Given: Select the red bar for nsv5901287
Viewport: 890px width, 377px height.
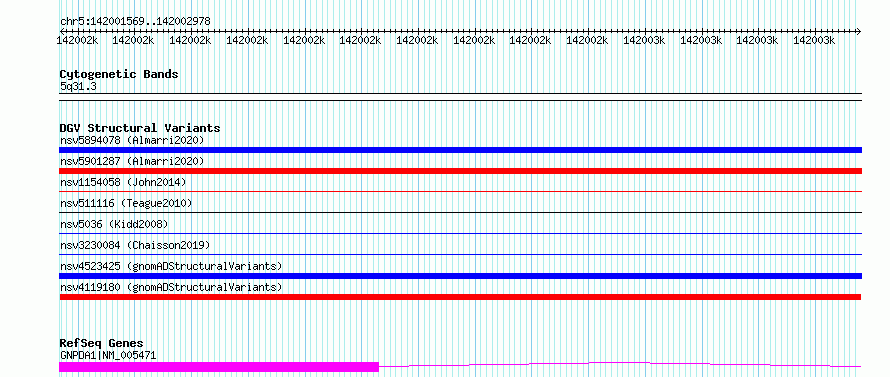Looking at the screenshot, I should [x=460, y=171].
